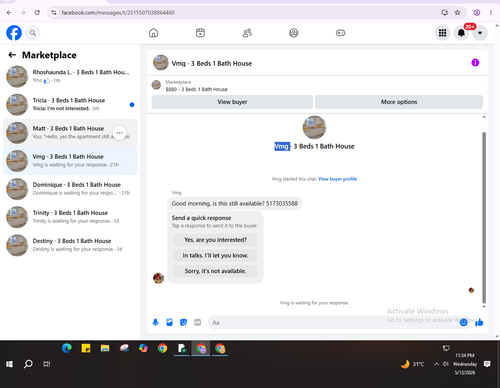Image resolution: width=500 pixels, height=388 pixels.
Task: Attach a photo with the image icon
Action: click(x=169, y=322)
